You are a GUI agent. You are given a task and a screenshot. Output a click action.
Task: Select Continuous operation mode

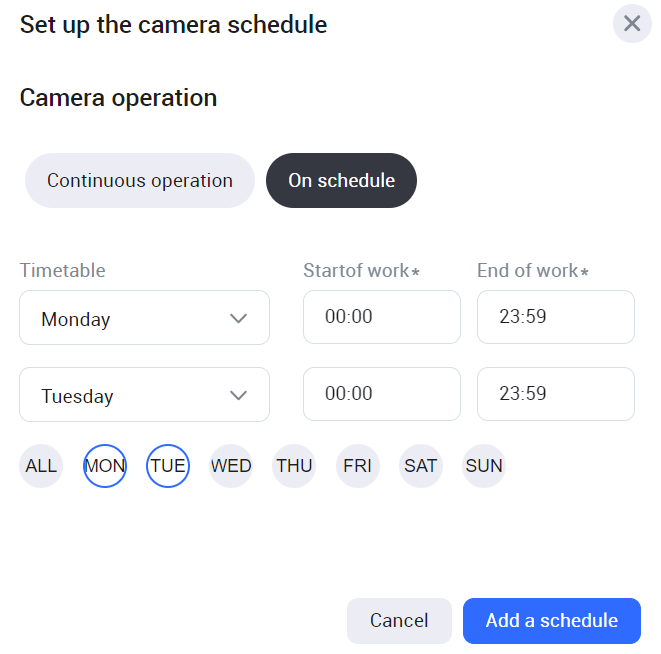(x=140, y=181)
